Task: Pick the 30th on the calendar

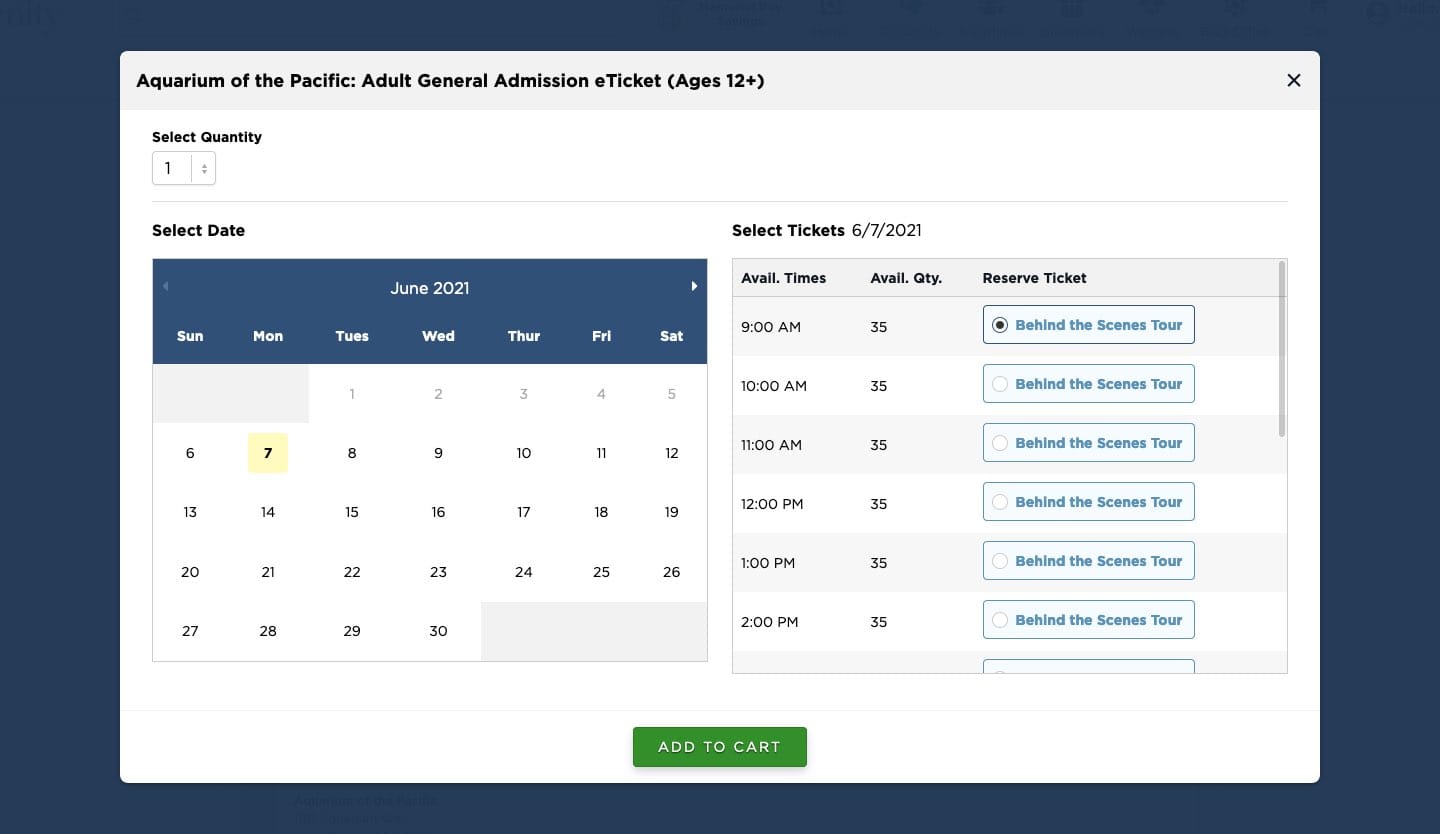Action: (438, 631)
